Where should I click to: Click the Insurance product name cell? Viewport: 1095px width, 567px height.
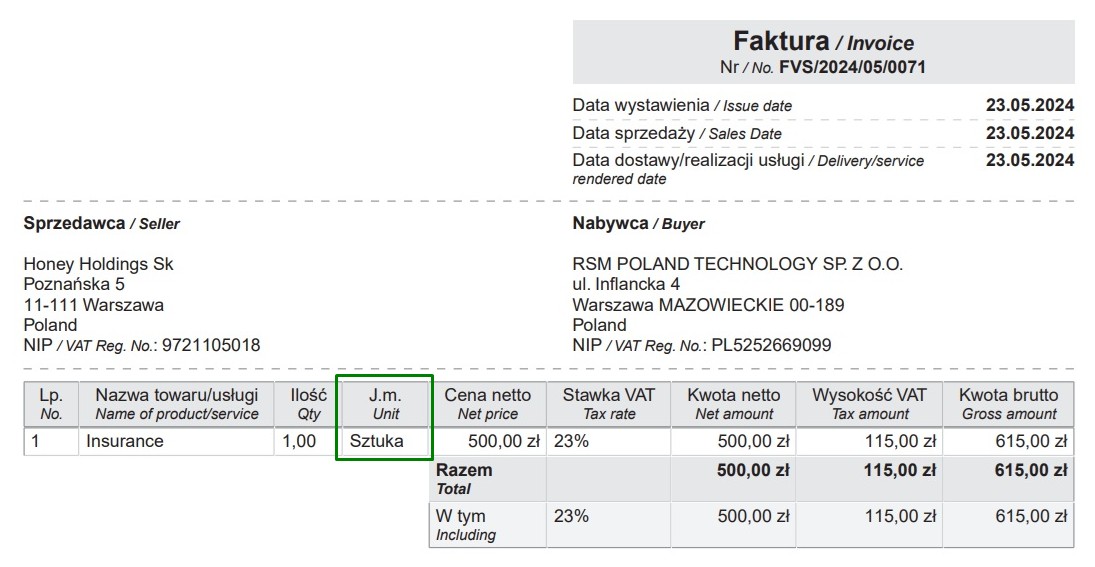(x=125, y=441)
